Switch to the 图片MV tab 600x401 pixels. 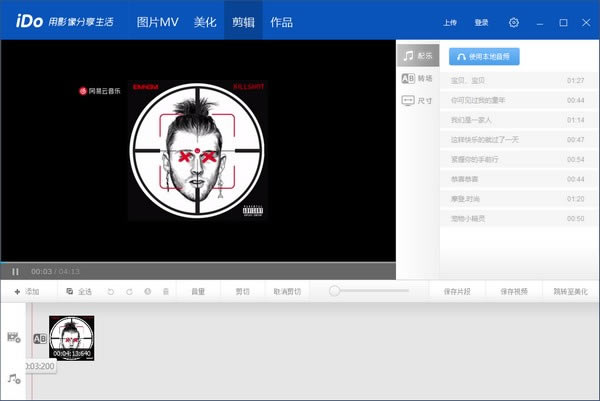tap(156, 22)
